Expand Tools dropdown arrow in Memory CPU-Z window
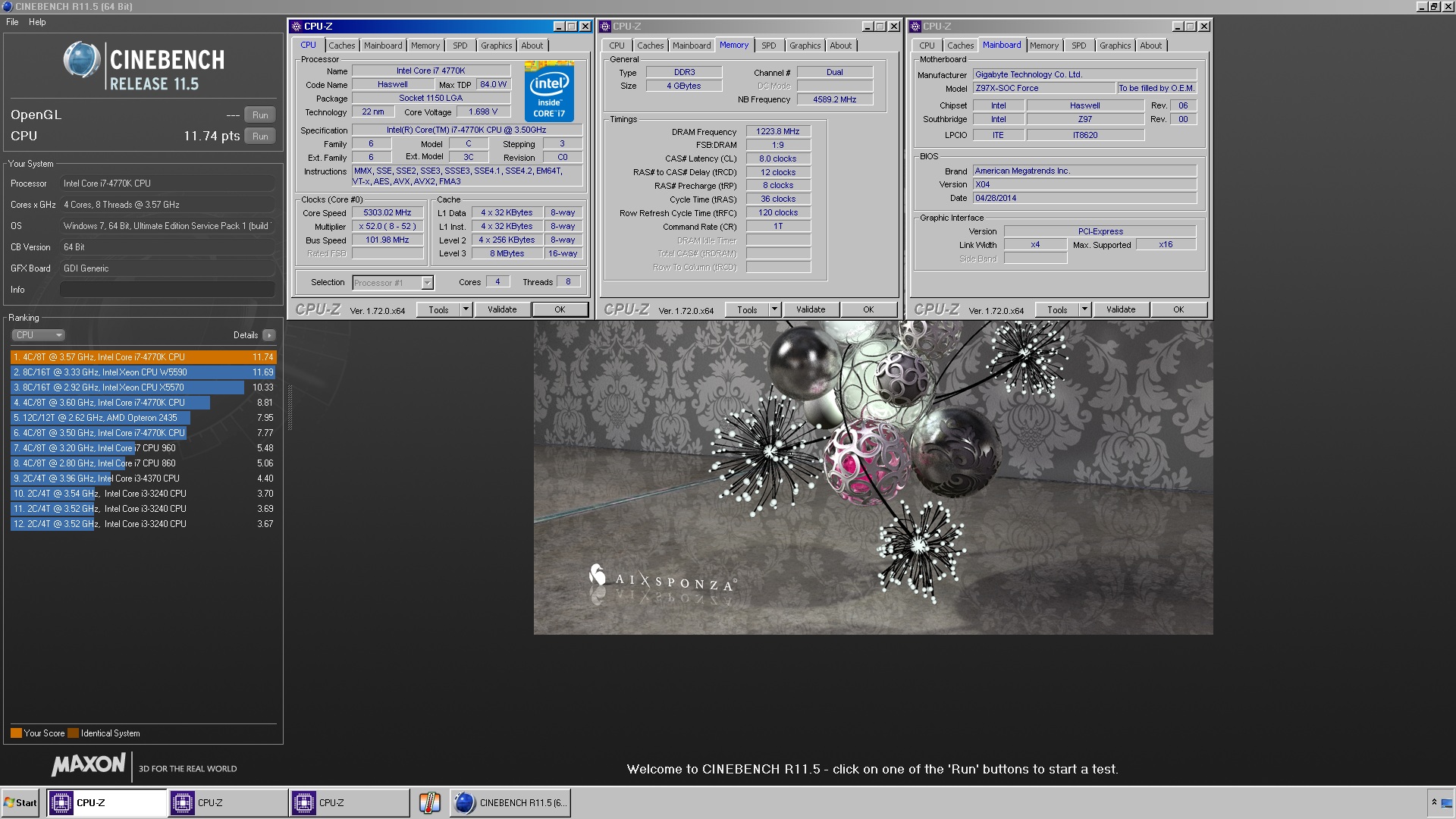Screen dimensions: 1456x819 [775, 309]
